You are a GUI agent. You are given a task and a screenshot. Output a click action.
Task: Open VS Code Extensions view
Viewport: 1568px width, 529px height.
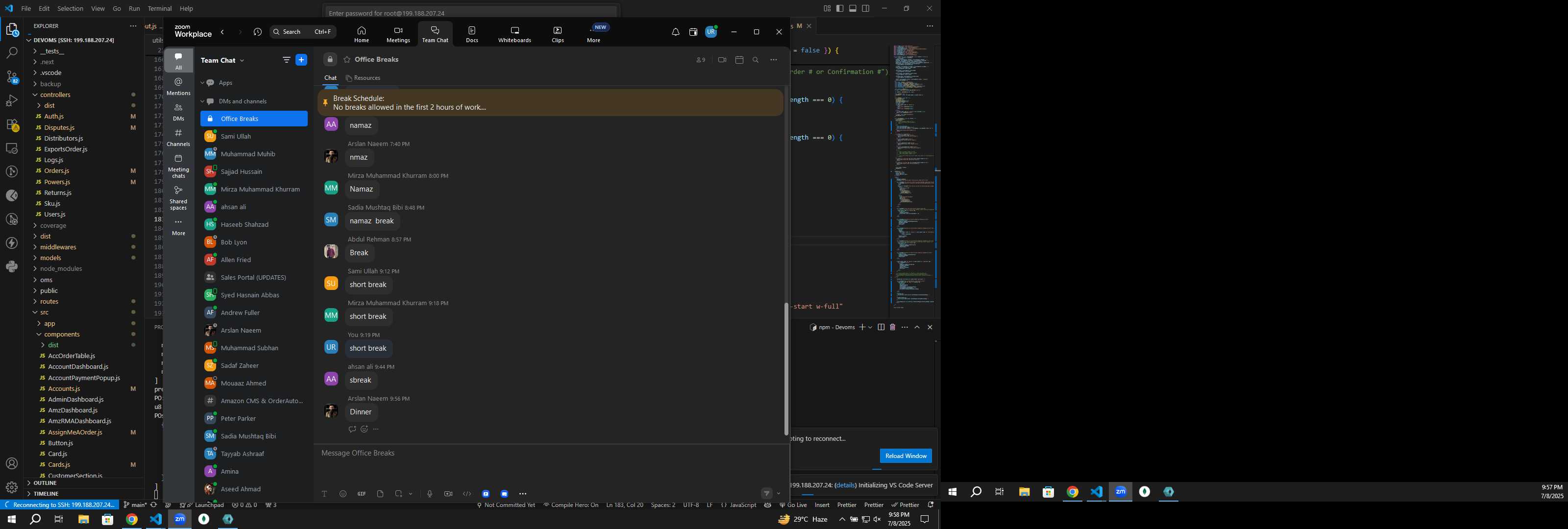click(x=12, y=125)
